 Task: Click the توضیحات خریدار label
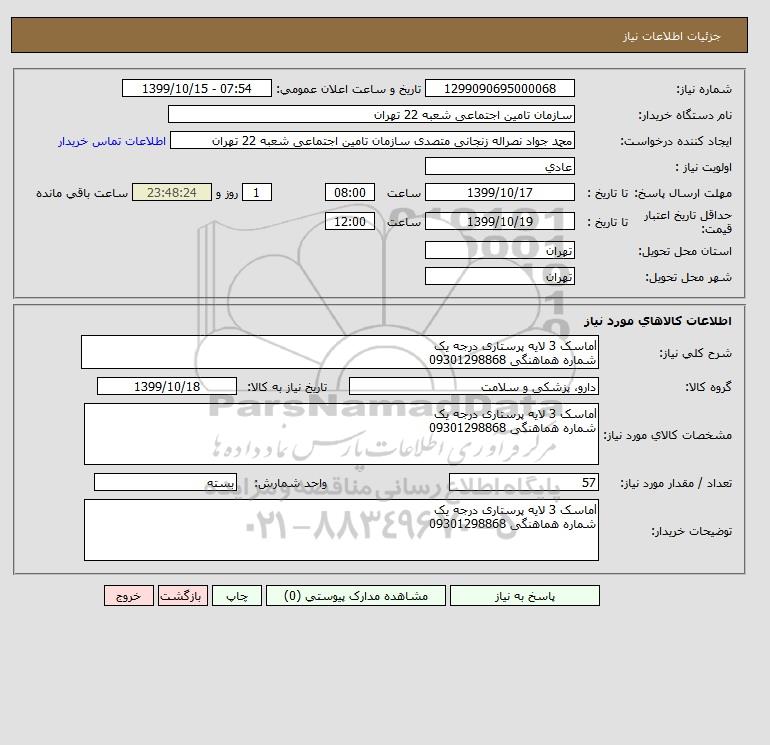pyautogui.click(x=692, y=531)
